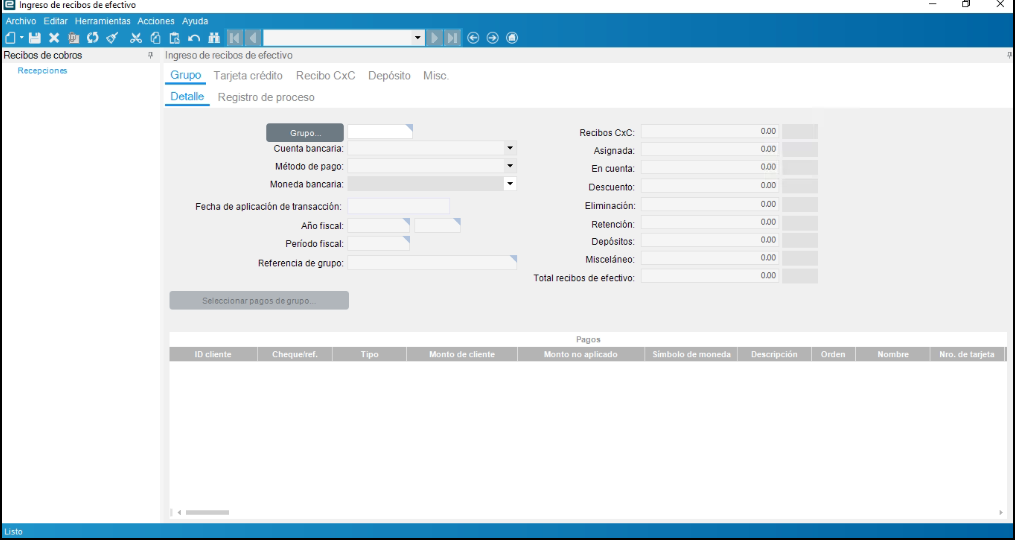1015x540 pixels.
Task: Click the Pagos grid horizontal scrollbar thumb
Action: pyautogui.click(x=207, y=512)
